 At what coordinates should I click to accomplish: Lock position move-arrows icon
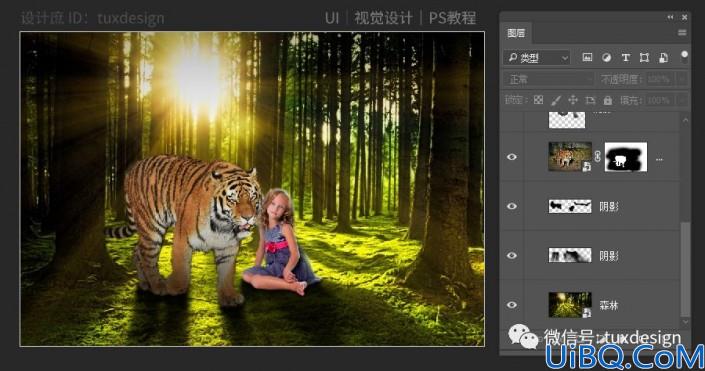click(x=573, y=100)
